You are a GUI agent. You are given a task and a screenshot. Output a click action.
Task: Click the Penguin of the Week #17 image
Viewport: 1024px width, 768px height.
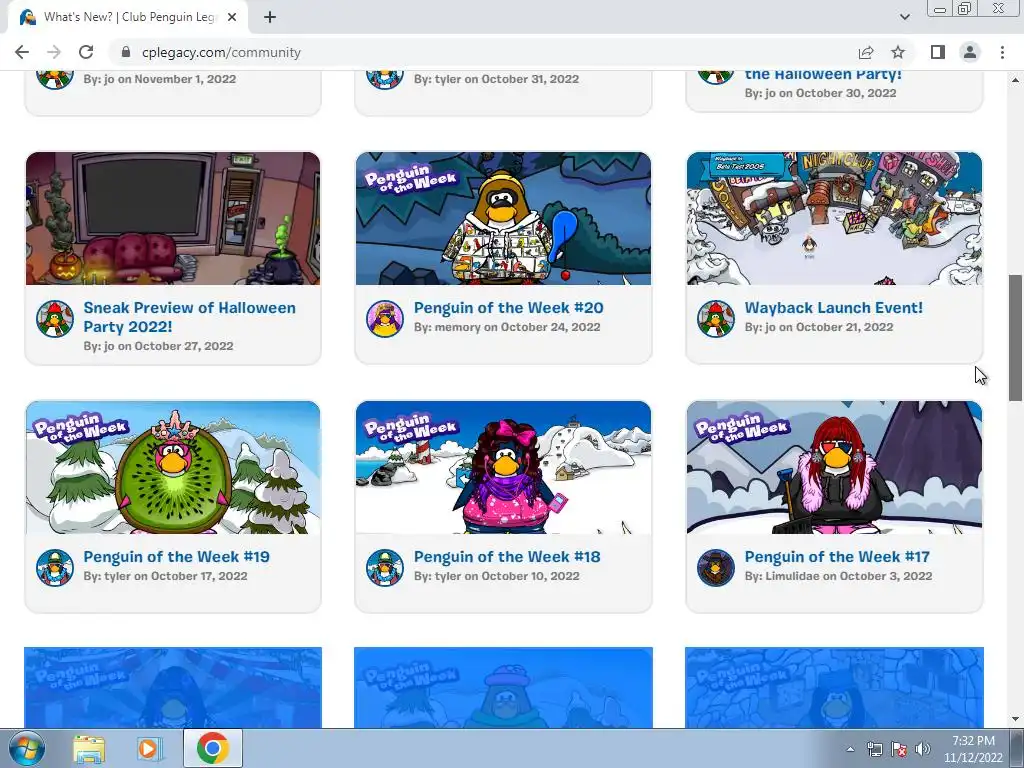(x=834, y=468)
